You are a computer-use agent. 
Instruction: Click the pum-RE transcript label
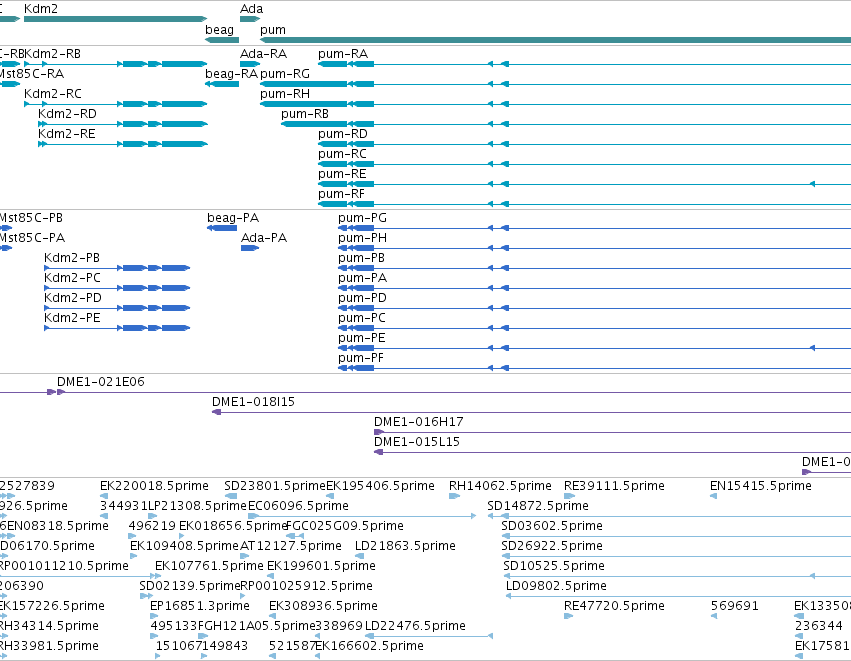[x=342, y=174]
